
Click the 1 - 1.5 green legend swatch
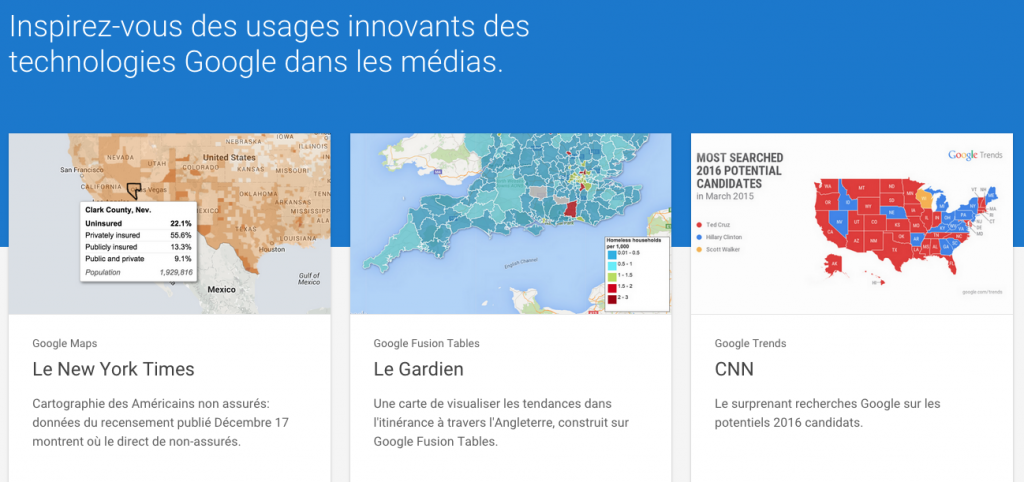click(x=612, y=276)
